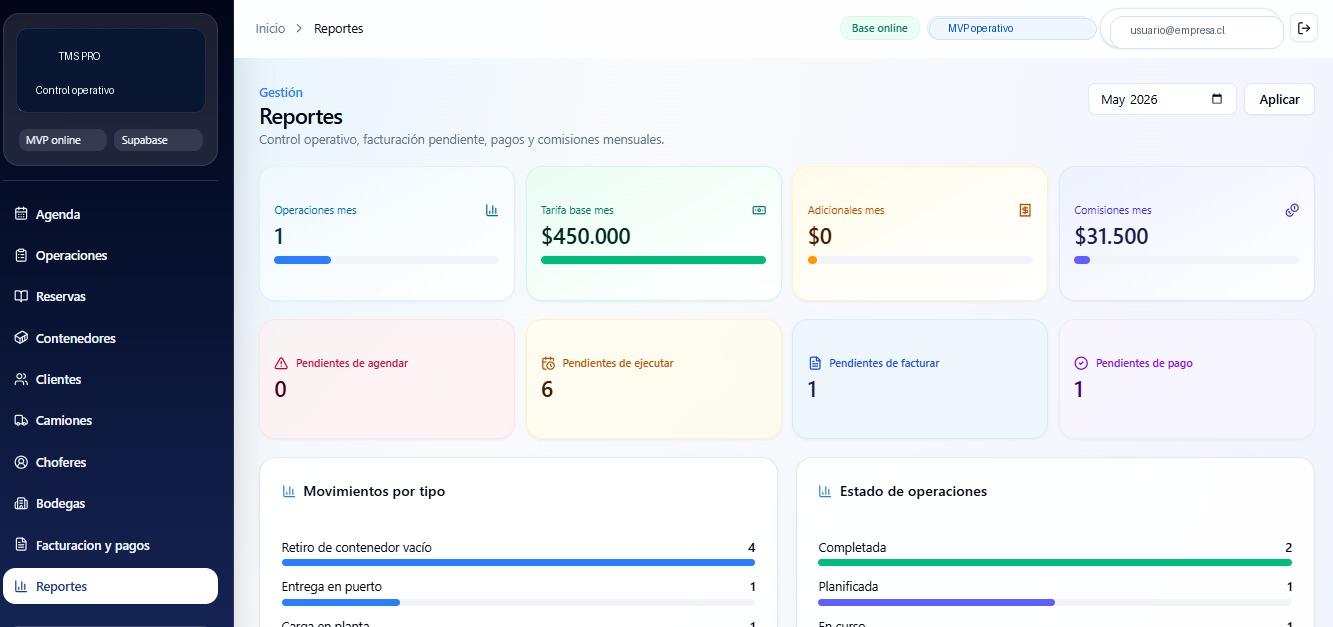1333x627 pixels.
Task: Click the Operaciones clipboard icon in sidebar
Action: coord(21,255)
